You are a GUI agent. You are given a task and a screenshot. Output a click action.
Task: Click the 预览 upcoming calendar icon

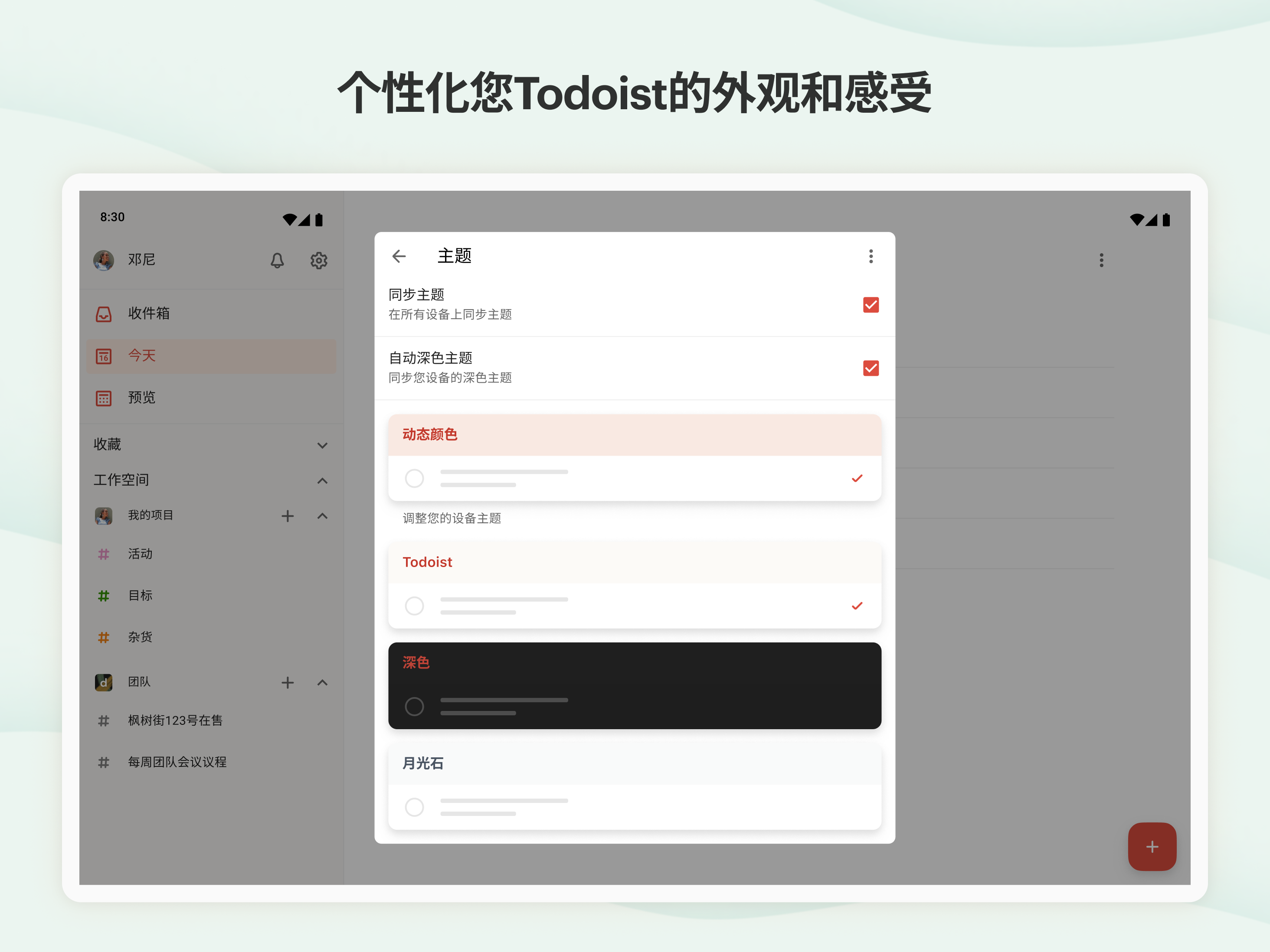click(103, 398)
